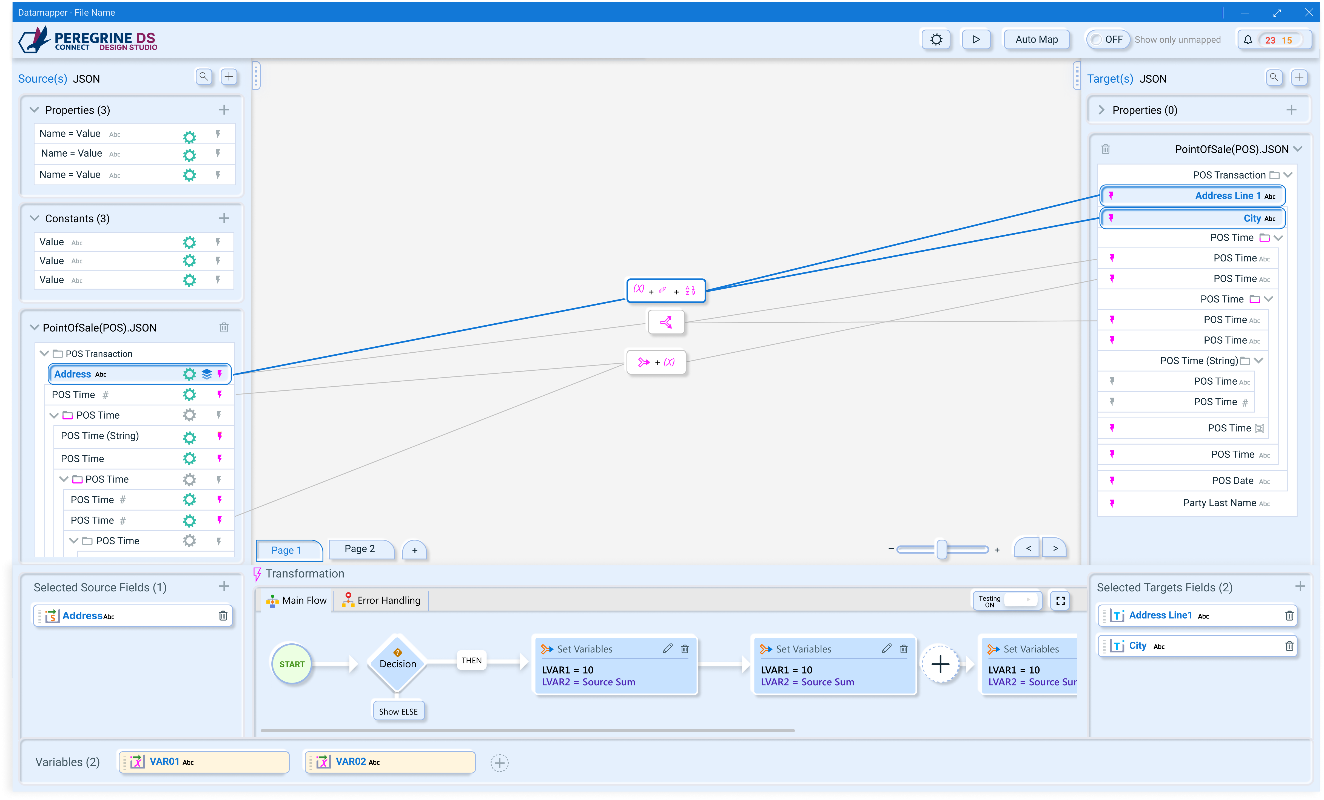This screenshot has height=800, width=1324.
Task: Select the START node in the flow
Action: point(292,664)
